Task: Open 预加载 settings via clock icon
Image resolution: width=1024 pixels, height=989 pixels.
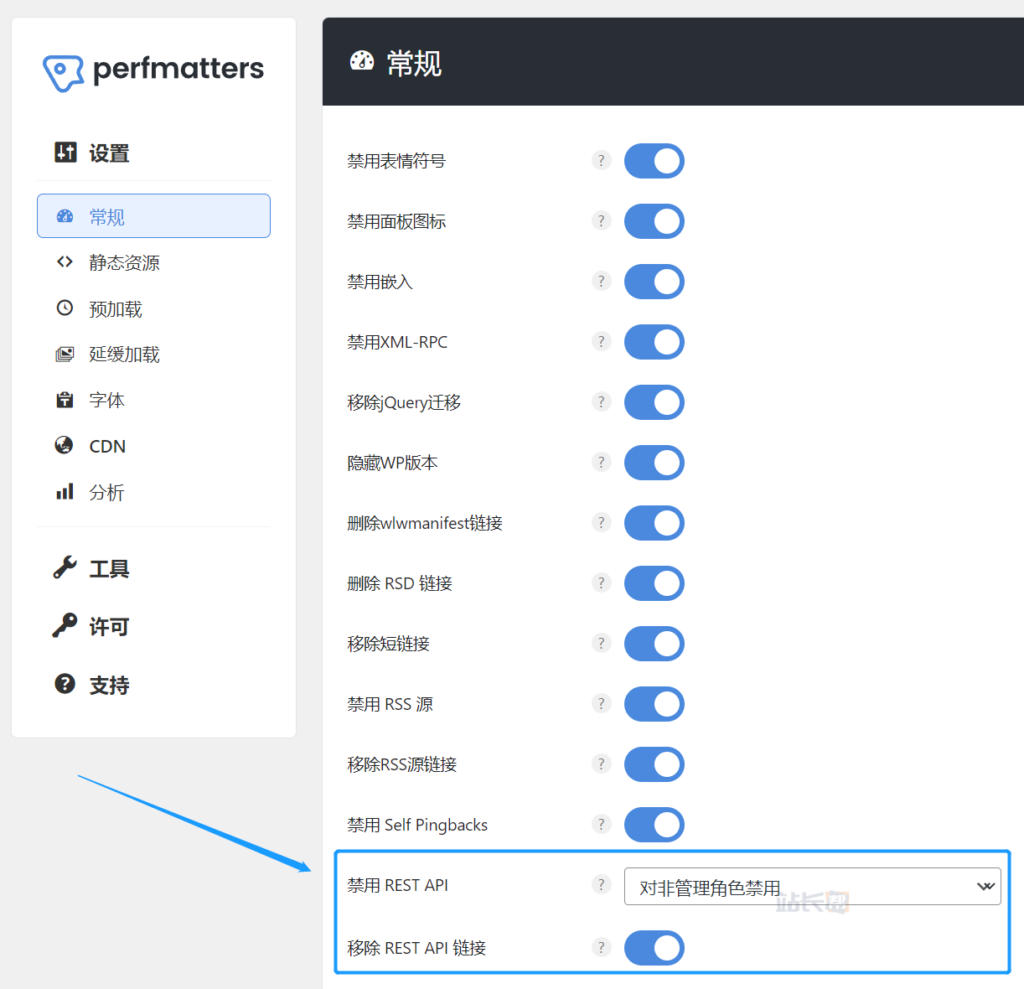Action: [64, 308]
